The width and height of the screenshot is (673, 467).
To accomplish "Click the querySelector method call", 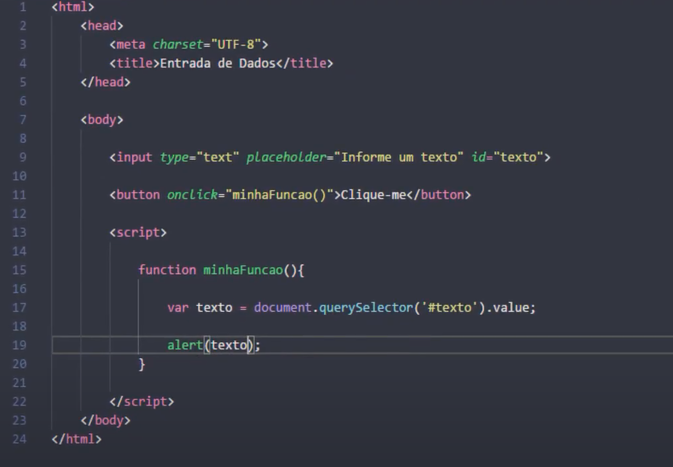I will [366, 308].
